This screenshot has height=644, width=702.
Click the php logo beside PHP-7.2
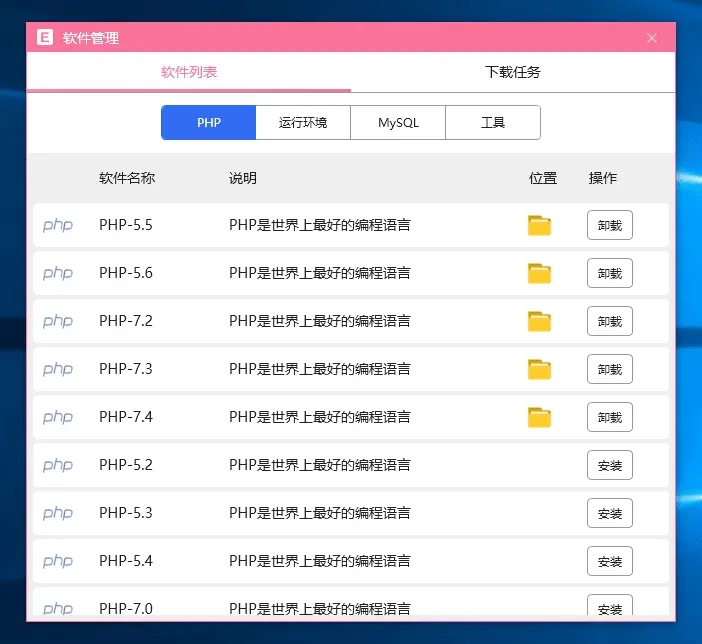coord(58,321)
